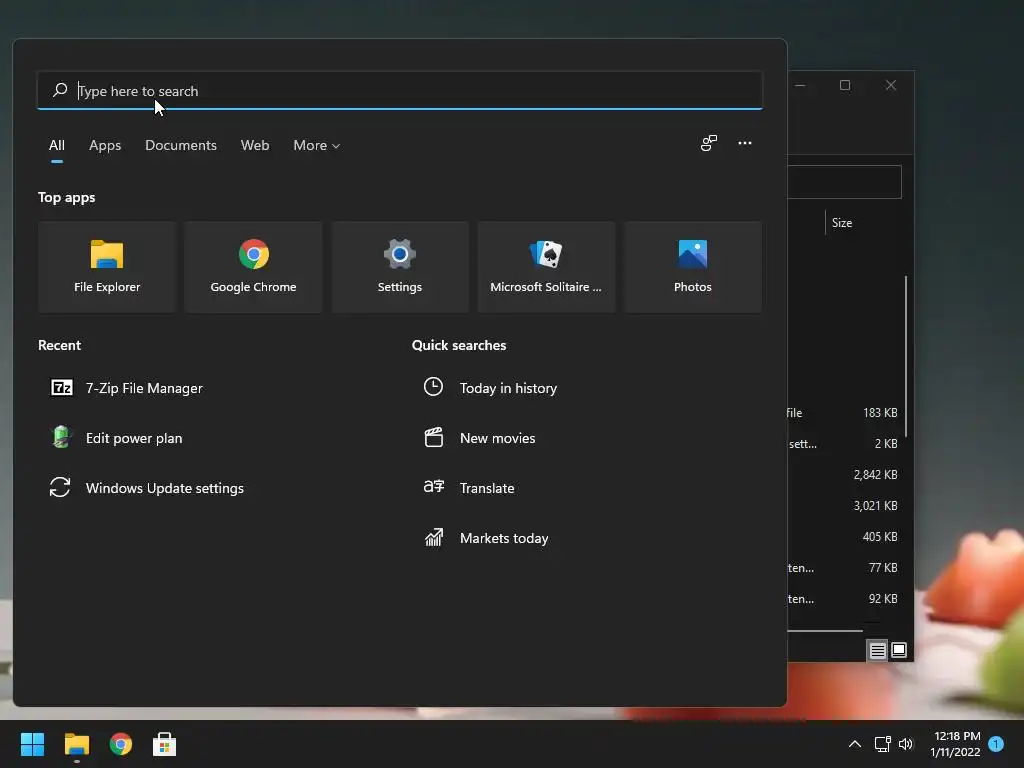This screenshot has width=1024, height=768.
Task: Switch to large icons view in background window
Action: click(x=899, y=650)
